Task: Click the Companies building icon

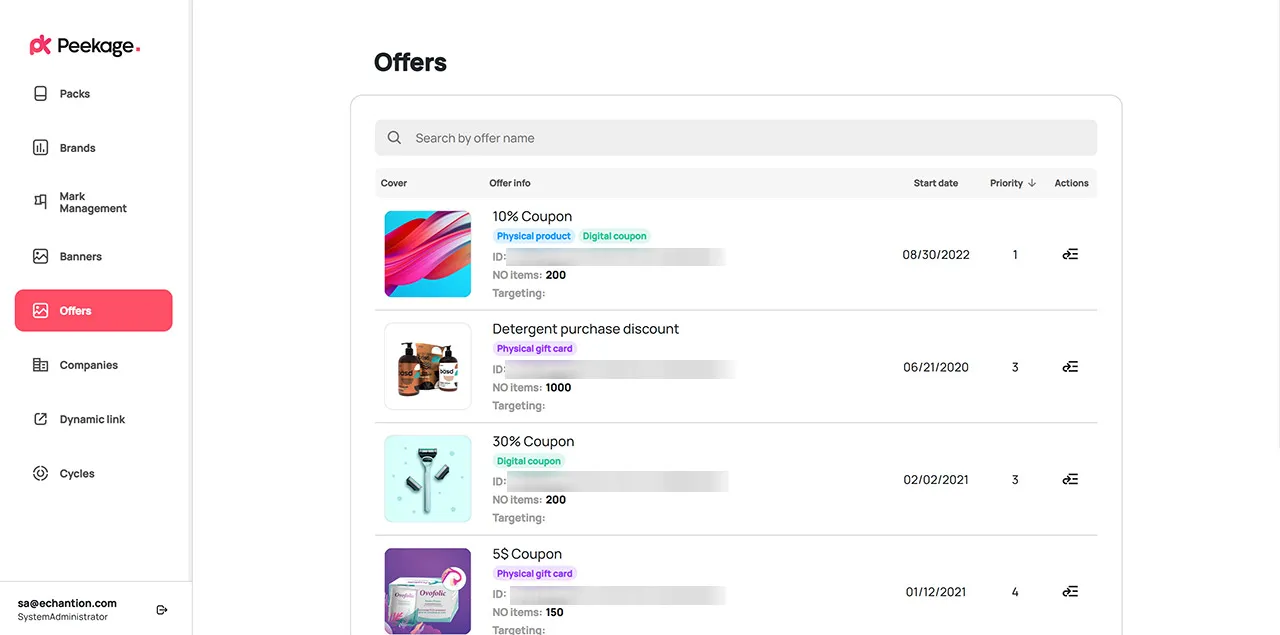Action: (x=41, y=365)
